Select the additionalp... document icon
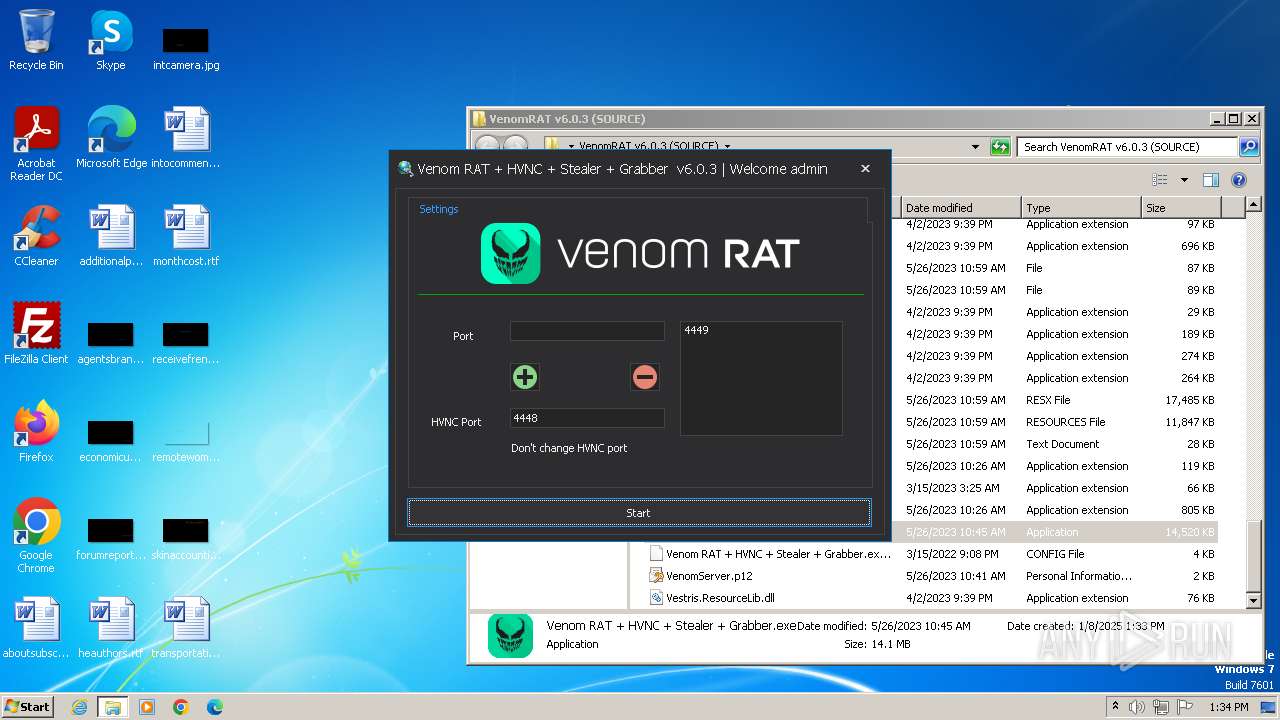Image resolution: width=1280 pixels, height=720 pixels. (x=111, y=236)
